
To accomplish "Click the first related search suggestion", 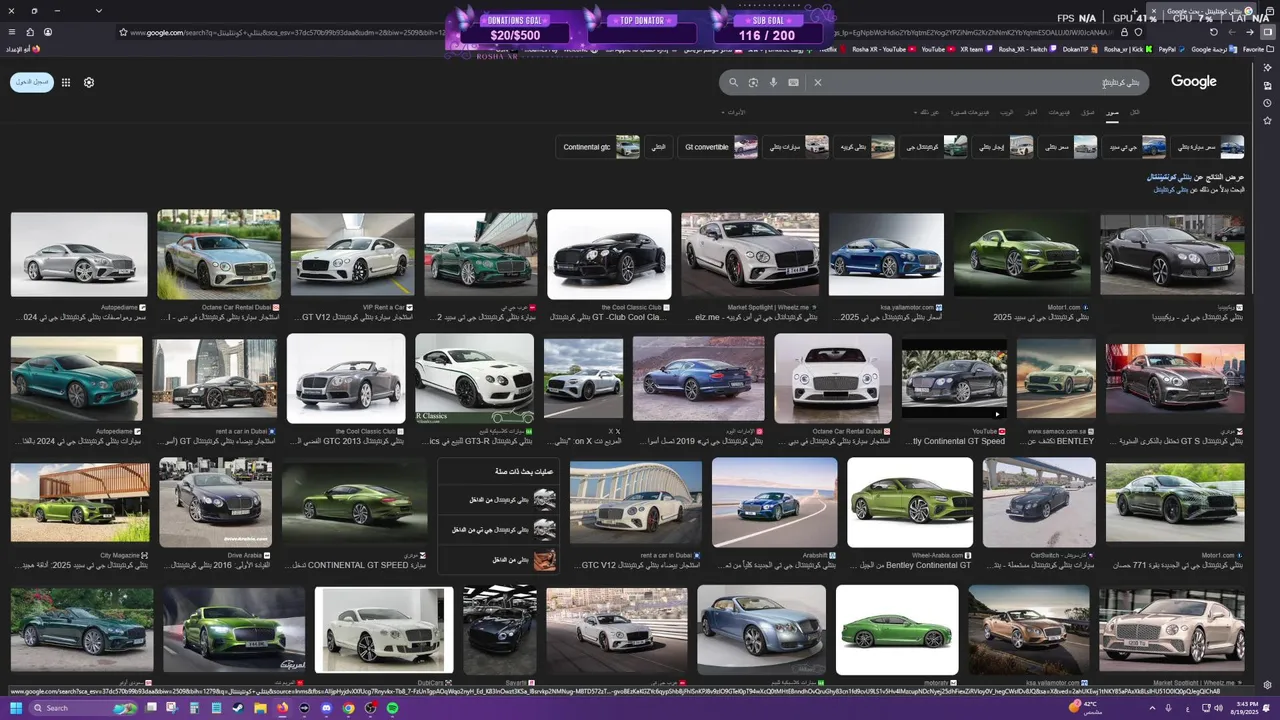I will tap(498, 499).
